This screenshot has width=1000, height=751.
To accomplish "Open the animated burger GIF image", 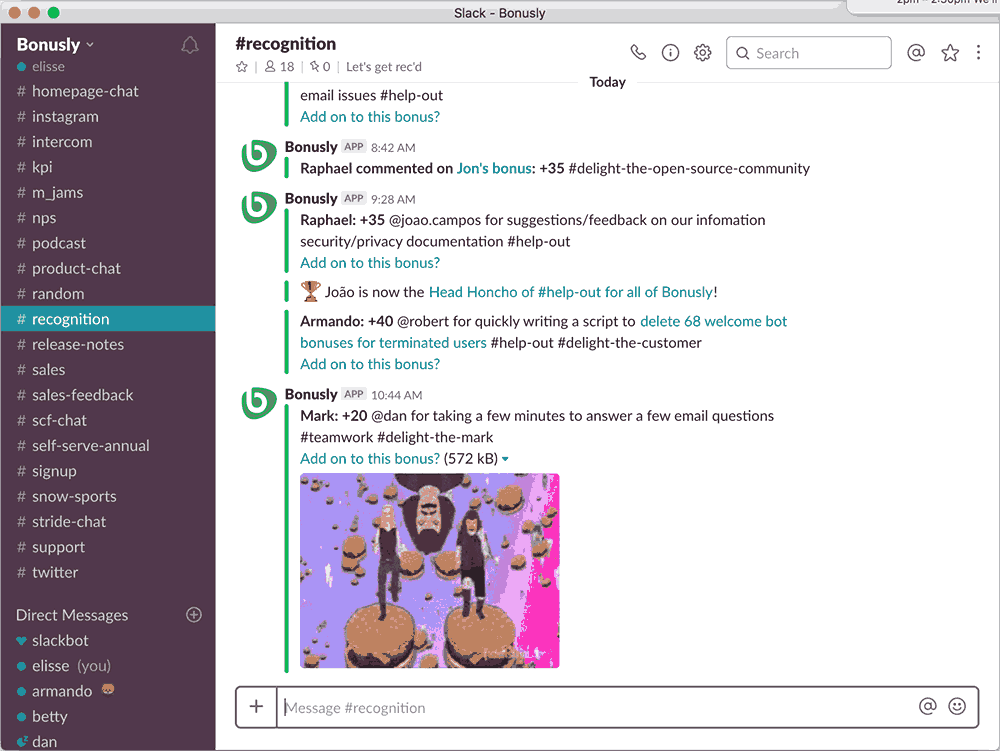I will (x=429, y=571).
